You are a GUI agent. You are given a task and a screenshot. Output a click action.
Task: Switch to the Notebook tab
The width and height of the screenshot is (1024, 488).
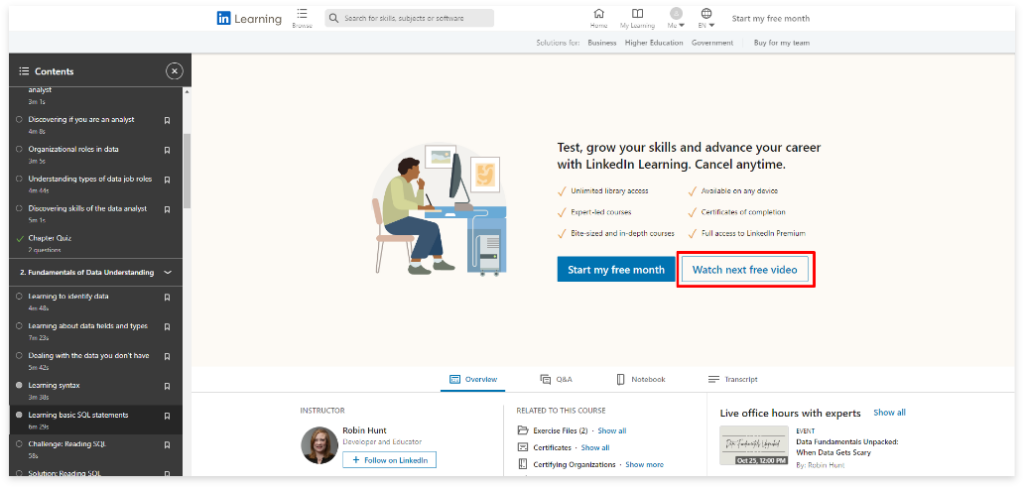[x=640, y=379]
